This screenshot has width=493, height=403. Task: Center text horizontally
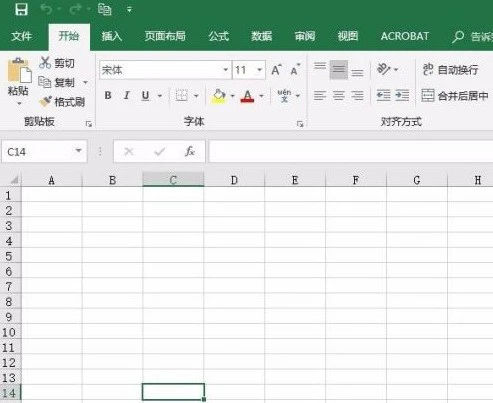click(x=339, y=96)
